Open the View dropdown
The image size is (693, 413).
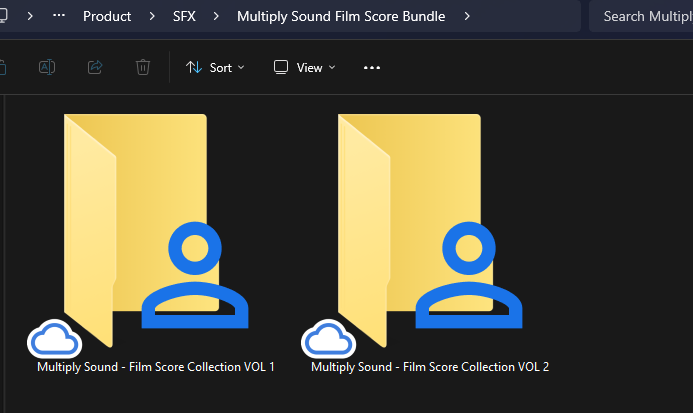pyautogui.click(x=305, y=68)
